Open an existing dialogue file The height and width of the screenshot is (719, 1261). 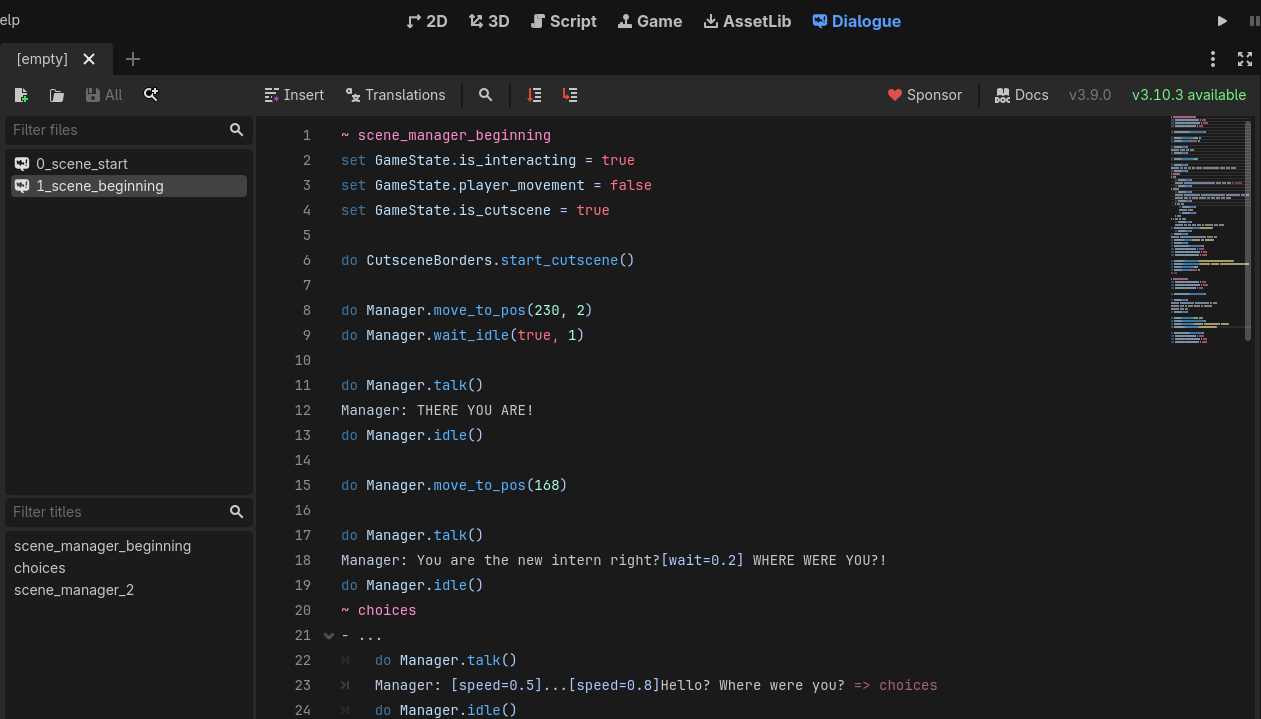click(56, 94)
